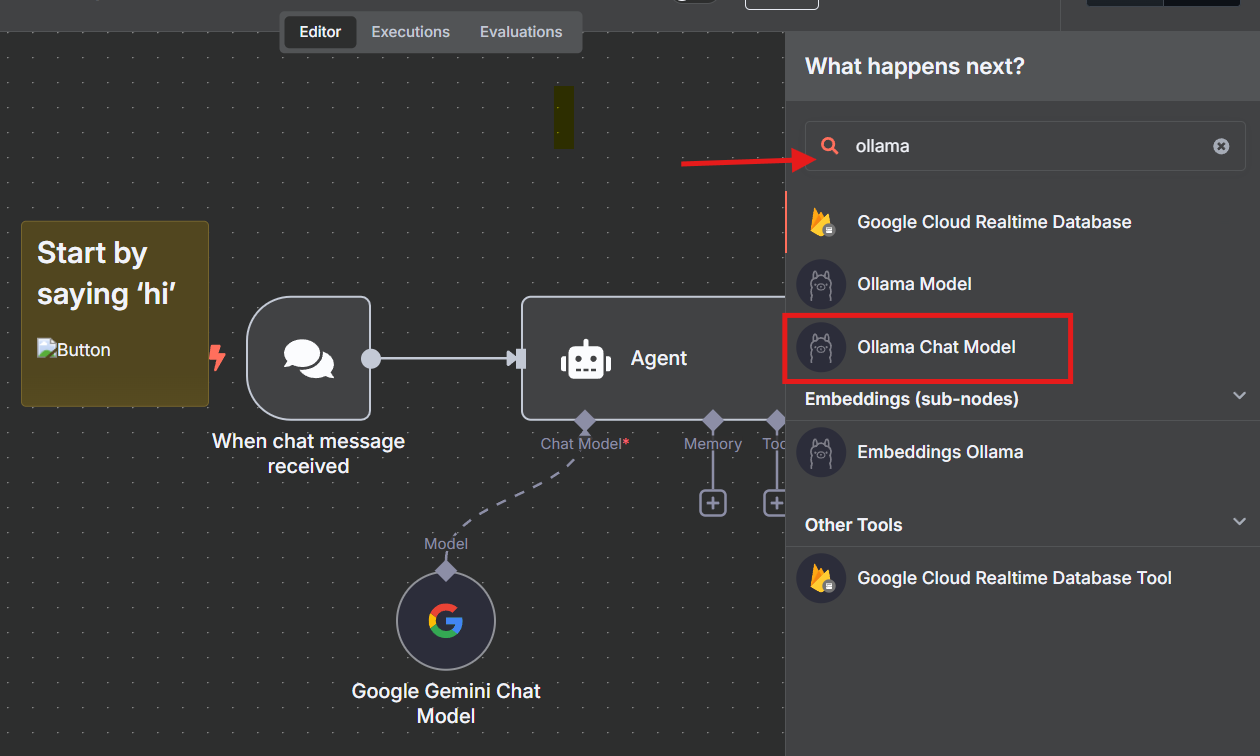Open the Executions tab
This screenshot has height=756, width=1260.
pyautogui.click(x=410, y=32)
